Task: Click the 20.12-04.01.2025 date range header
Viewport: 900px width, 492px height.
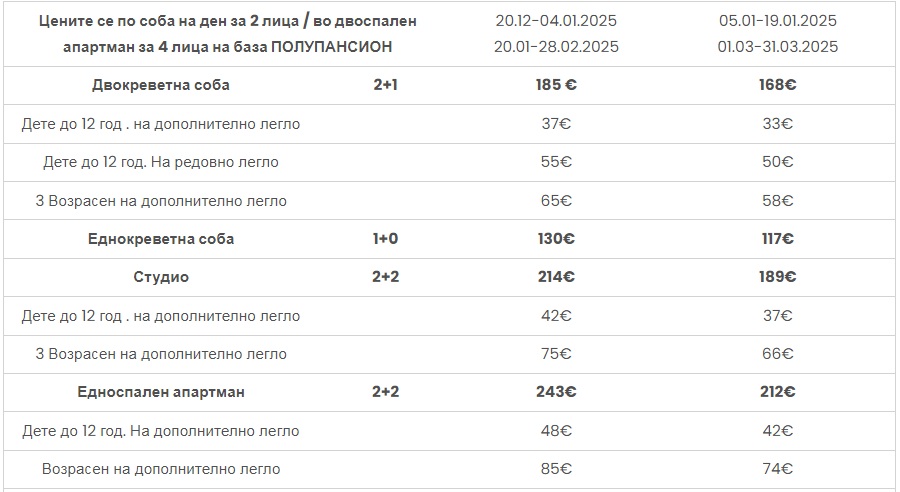Action: point(556,21)
